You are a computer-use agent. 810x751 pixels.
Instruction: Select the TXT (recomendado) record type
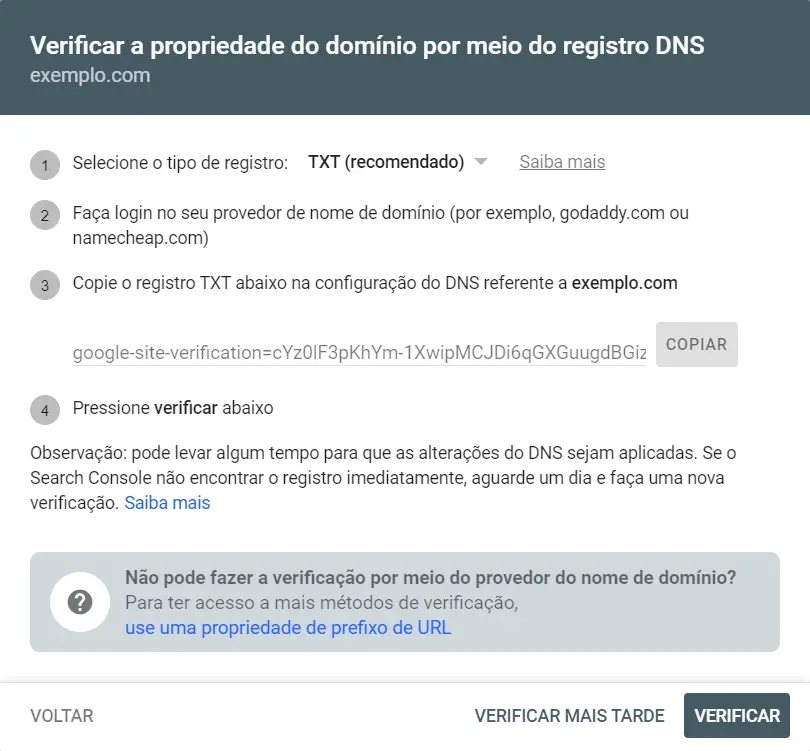tap(386, 162)
